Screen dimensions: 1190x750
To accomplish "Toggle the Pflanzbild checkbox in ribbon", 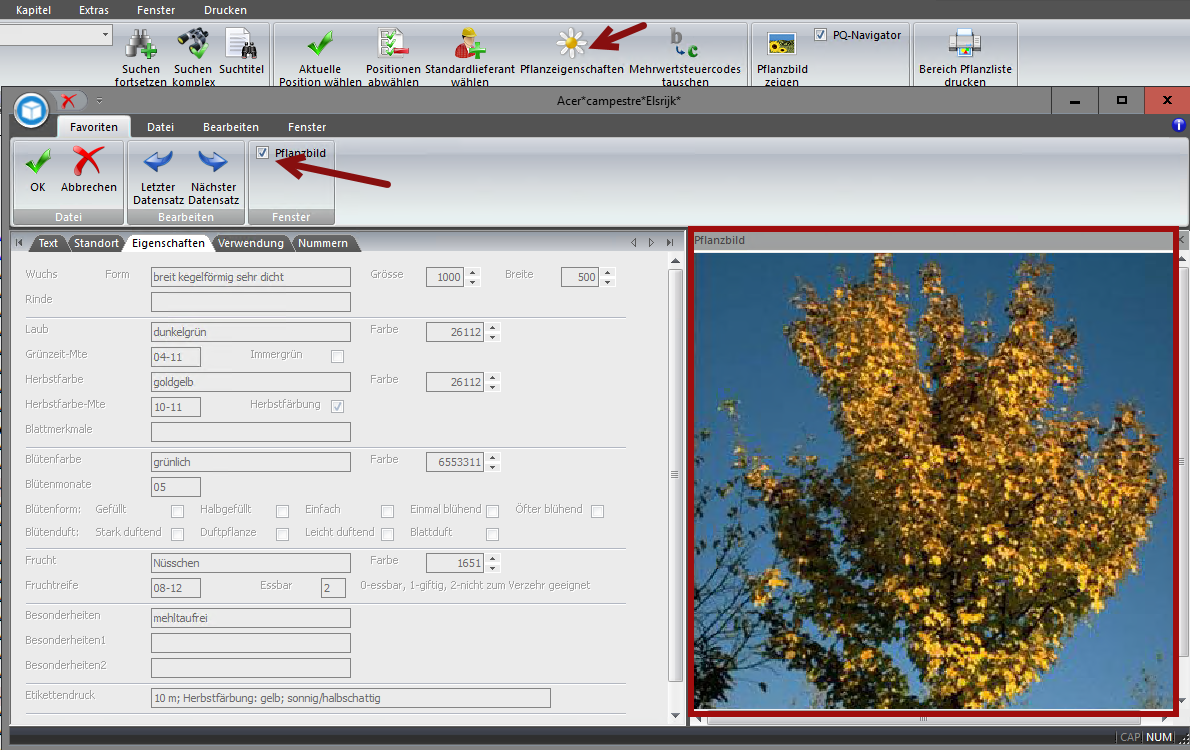I will point(262,153).
